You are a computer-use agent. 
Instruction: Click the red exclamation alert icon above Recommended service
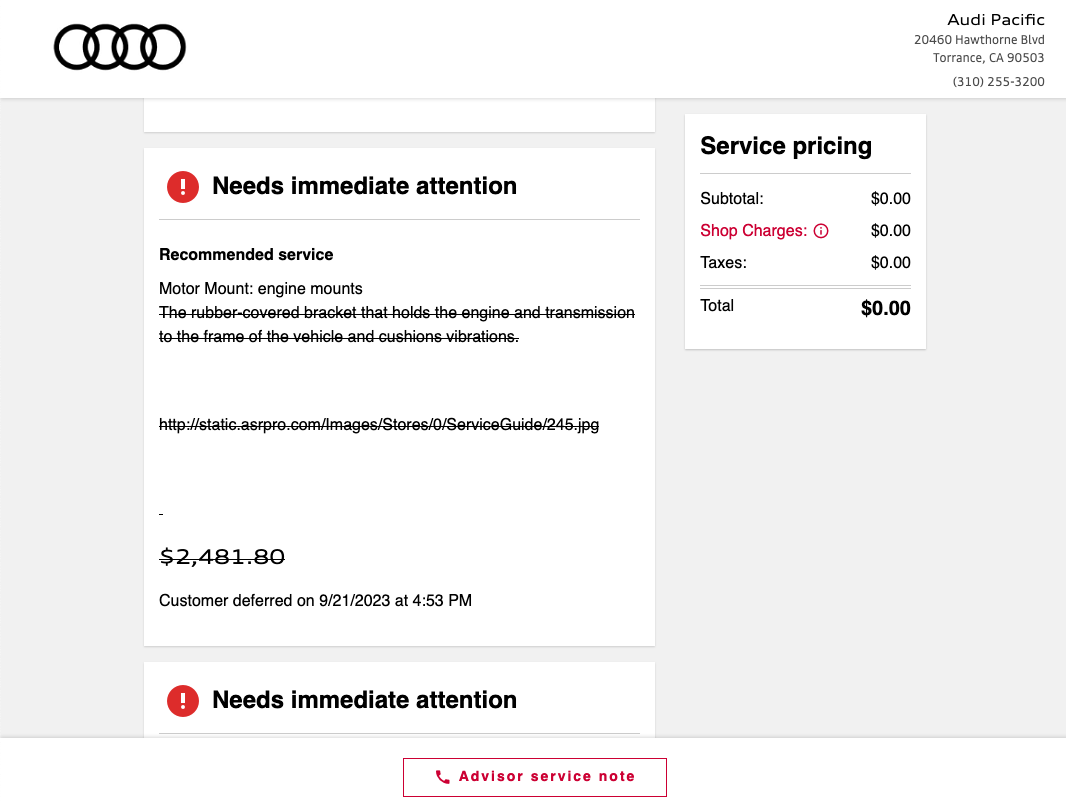click(x=182, y=186)
